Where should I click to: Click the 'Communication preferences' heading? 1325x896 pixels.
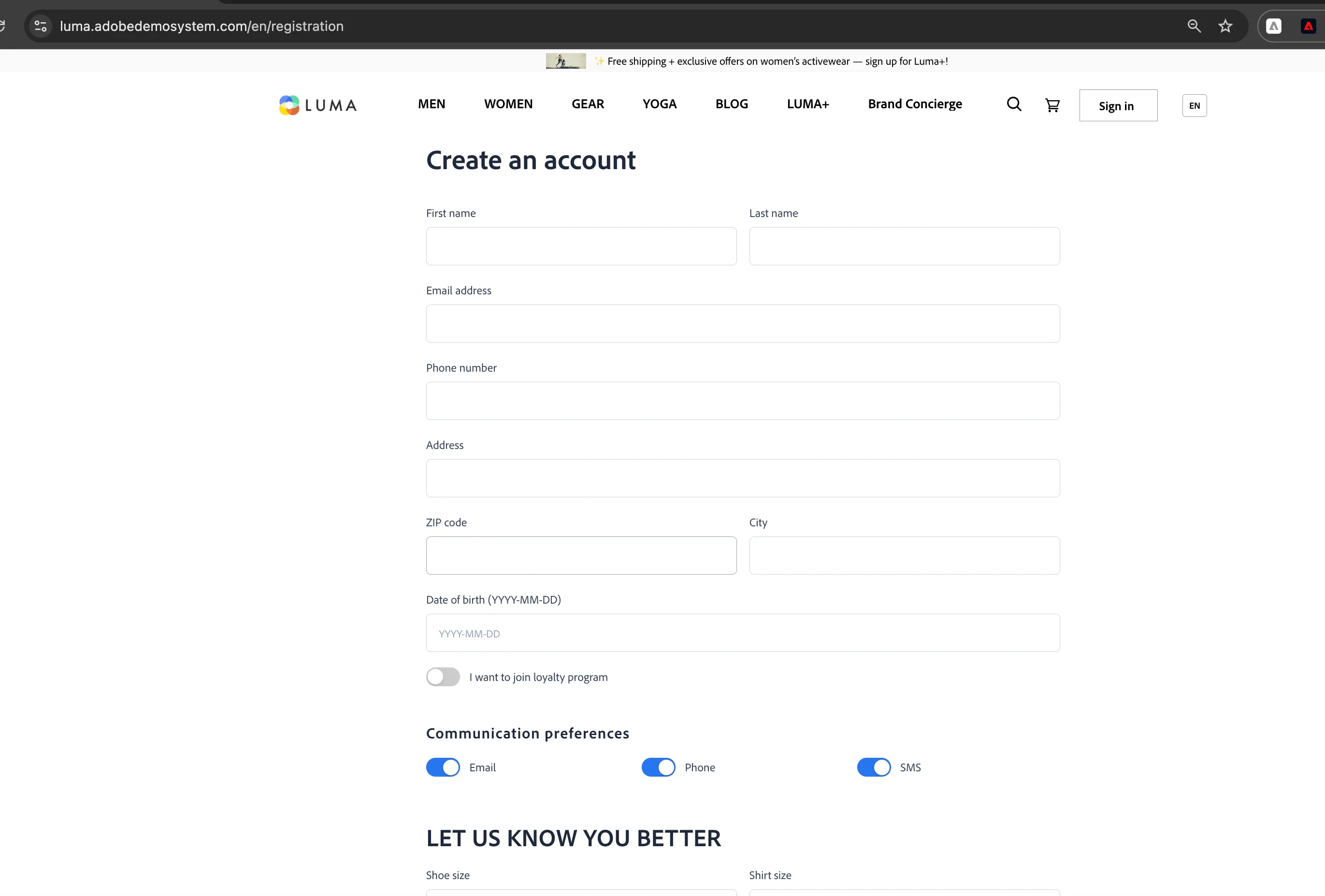click(x=527, y=734)
